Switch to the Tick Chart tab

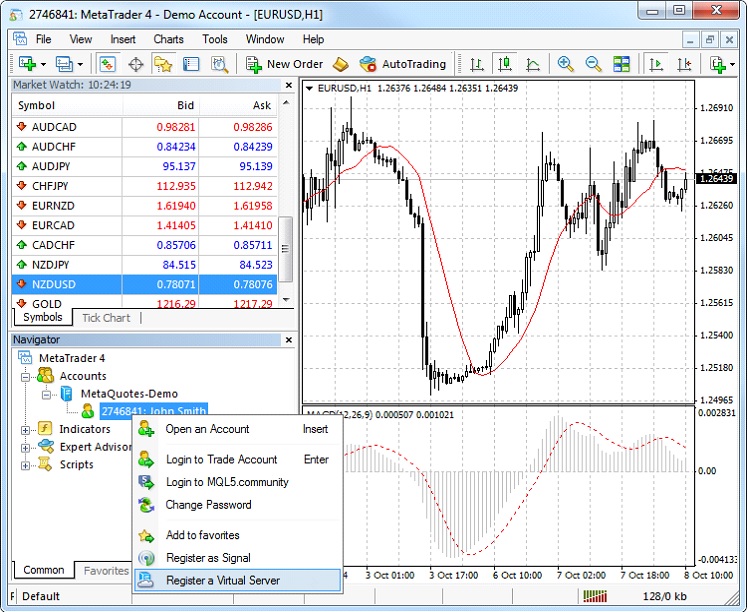coord(105,318)
